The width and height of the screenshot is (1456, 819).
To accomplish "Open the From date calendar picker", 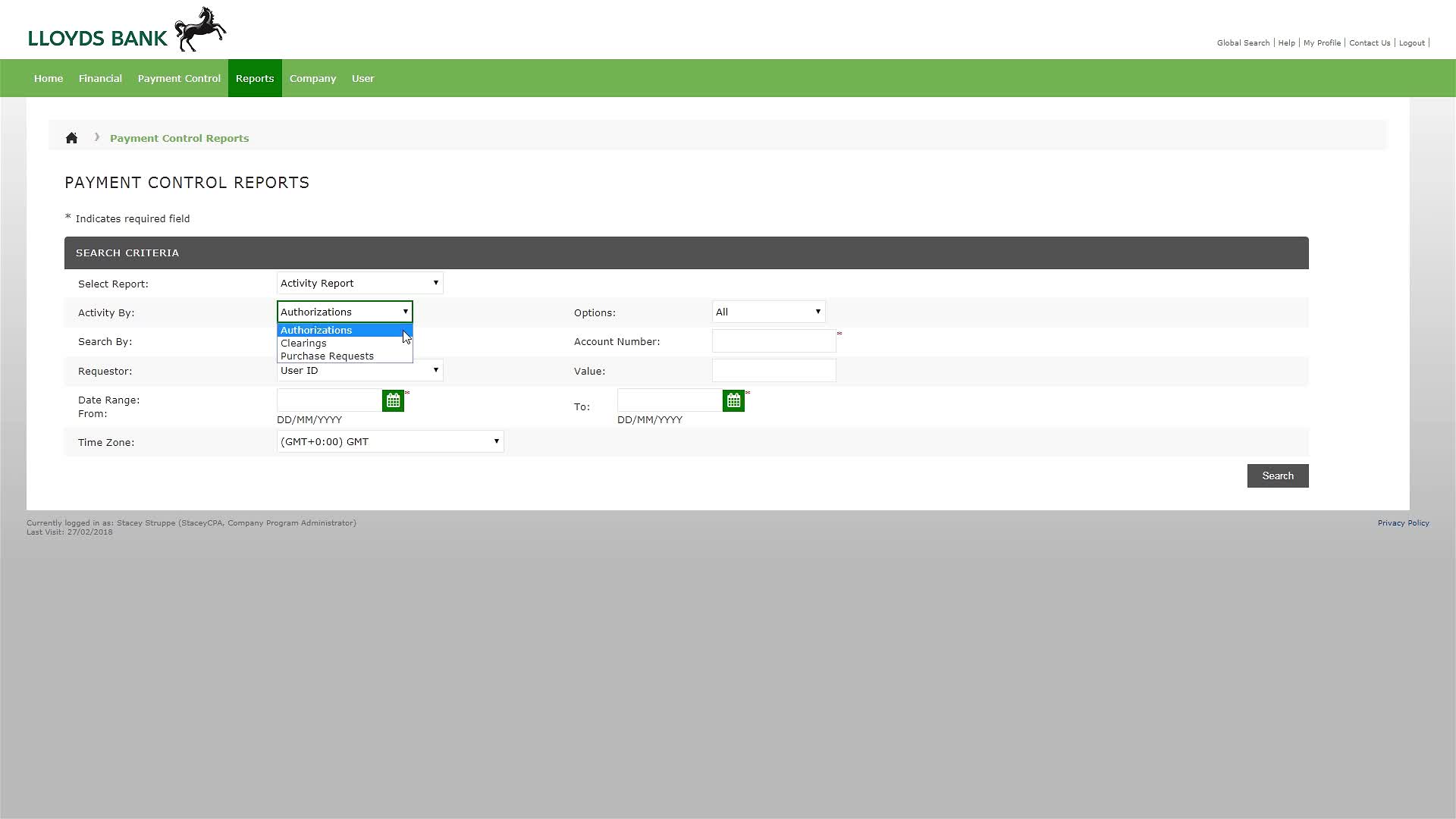I will click(393, 400).
